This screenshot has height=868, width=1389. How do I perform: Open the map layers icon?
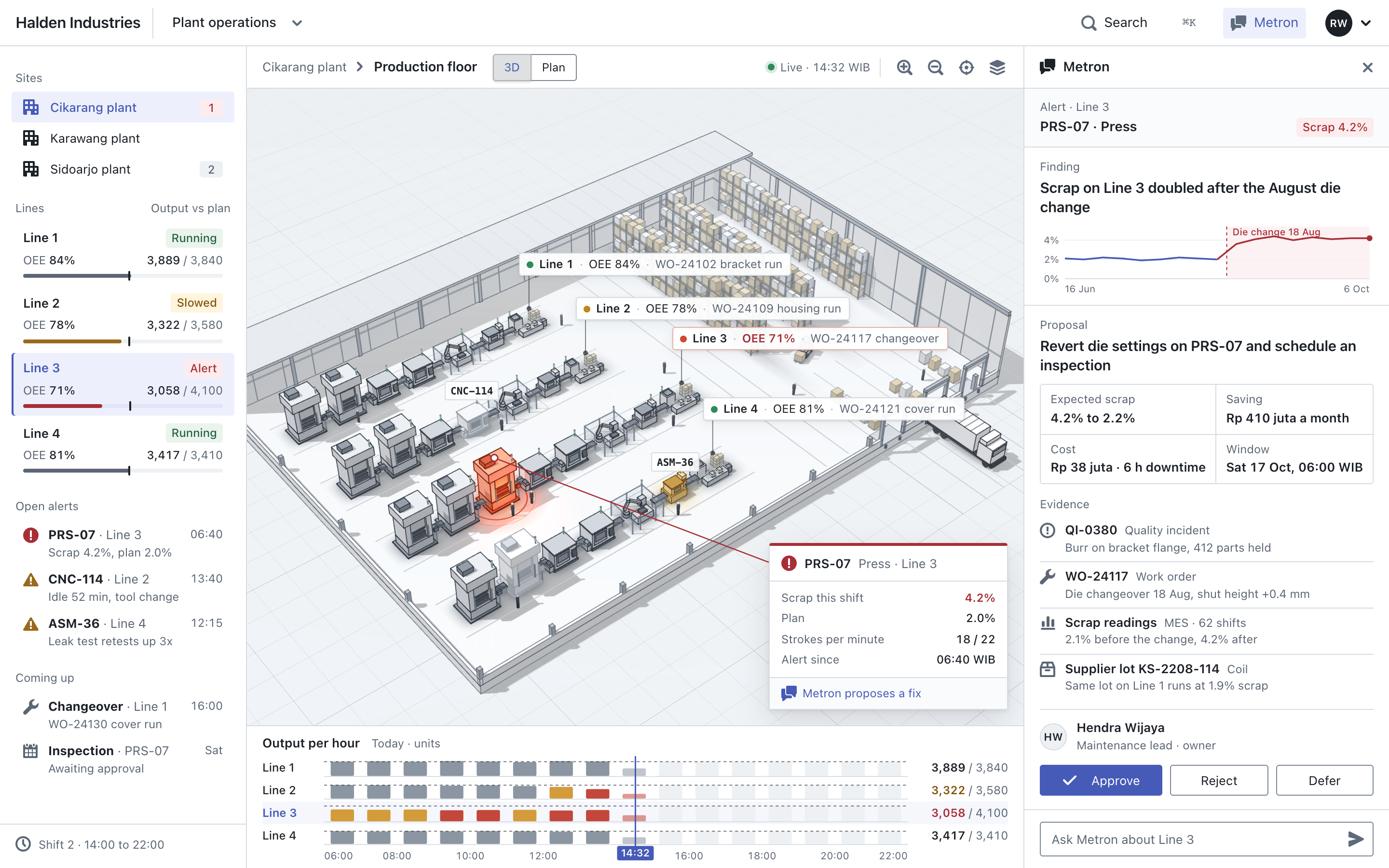(x=997, y=67)
